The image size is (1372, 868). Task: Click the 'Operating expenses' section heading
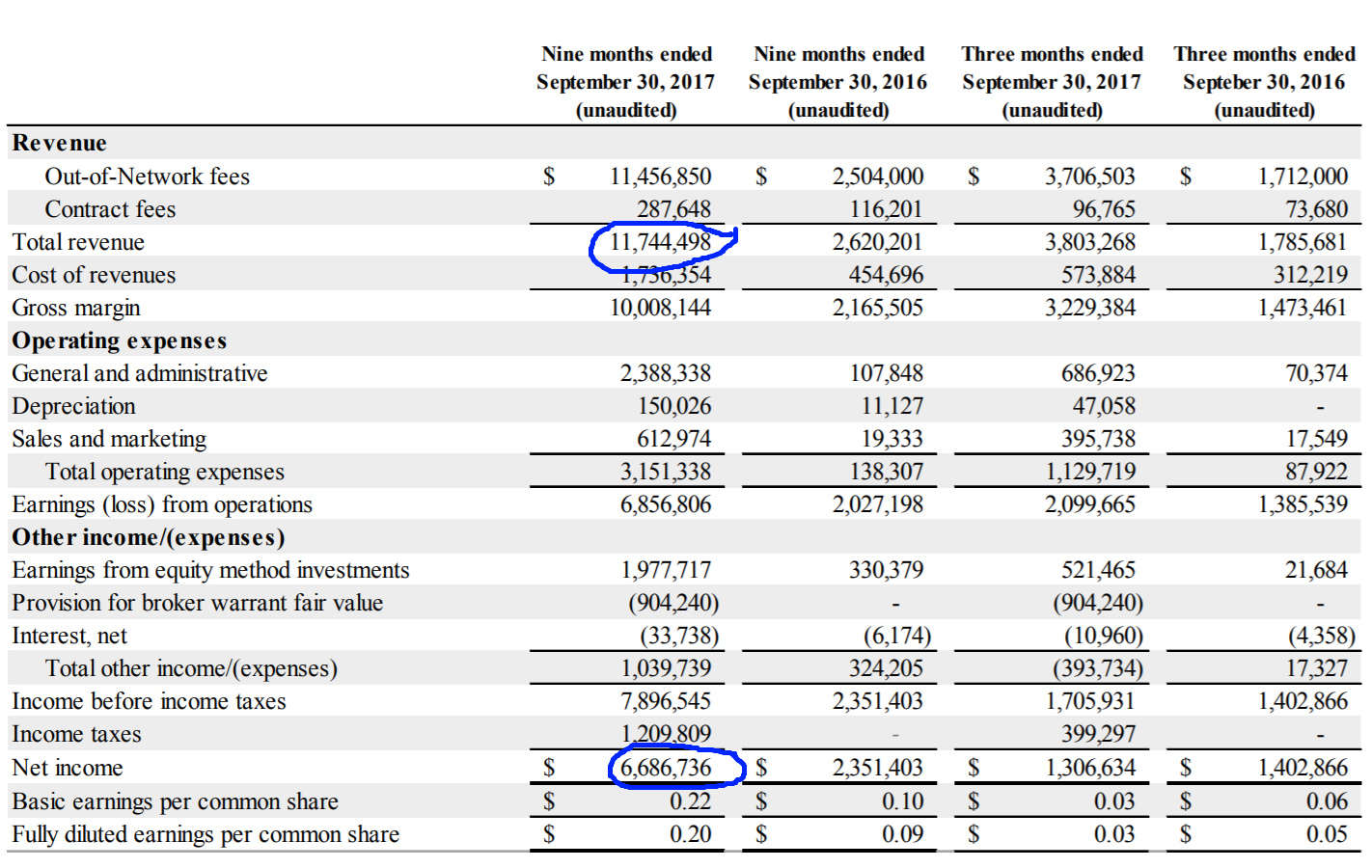pyautogui.click(x=120, y=340)
